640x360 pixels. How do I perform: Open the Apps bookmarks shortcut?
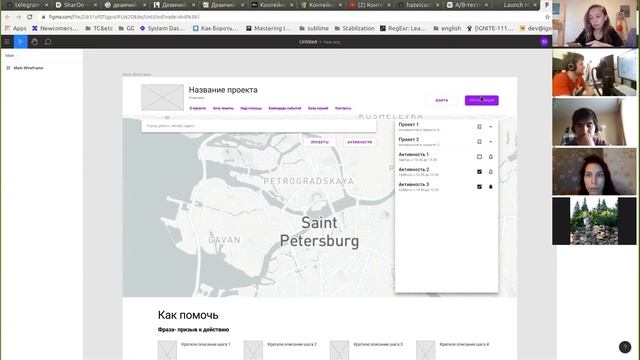click(x=15, y=28)
